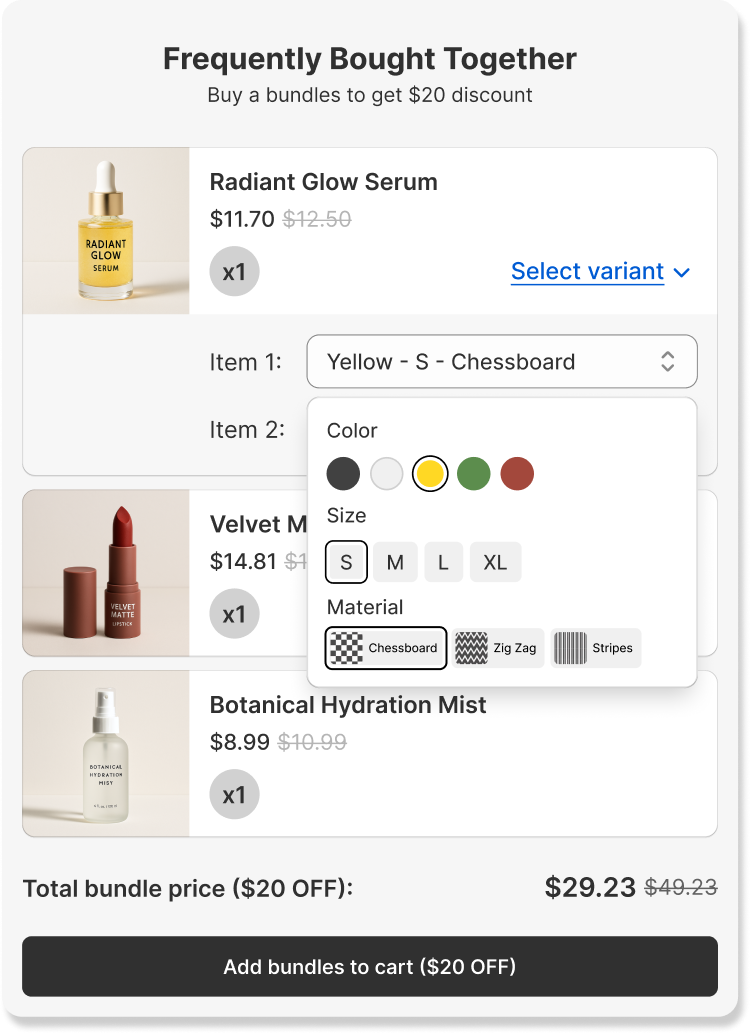Select size L option

443,562
